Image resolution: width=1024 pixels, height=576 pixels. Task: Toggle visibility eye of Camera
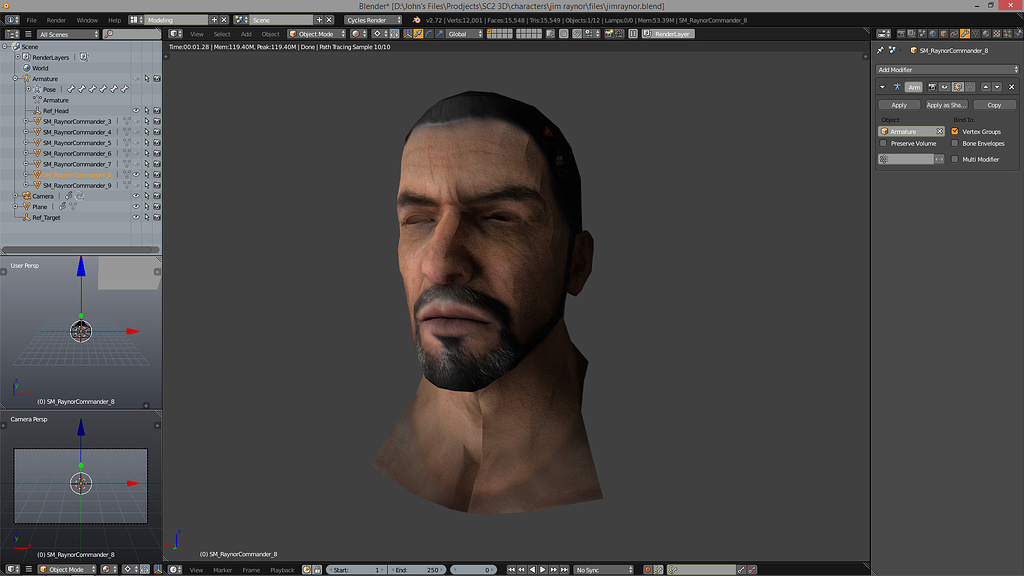click(136, 196)
